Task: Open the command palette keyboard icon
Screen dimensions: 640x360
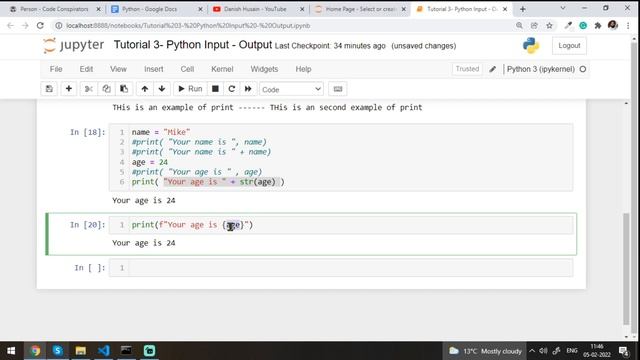Action: click(x=338, y=89)
